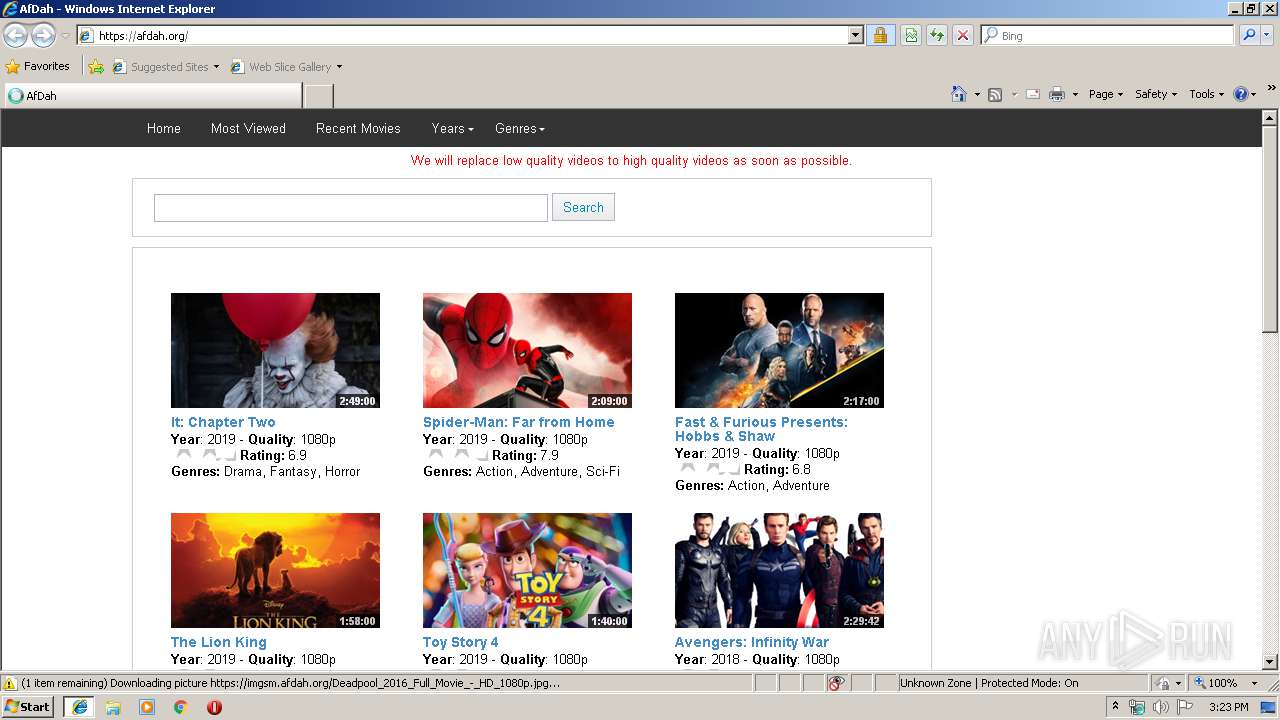Click the It: Chapter Two thumbnail

tap(275, 350)
